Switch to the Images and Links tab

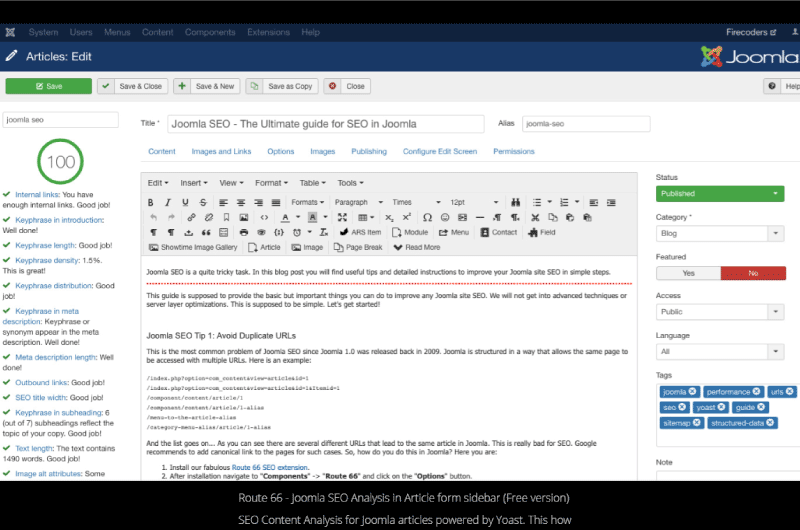coord(221,152)
